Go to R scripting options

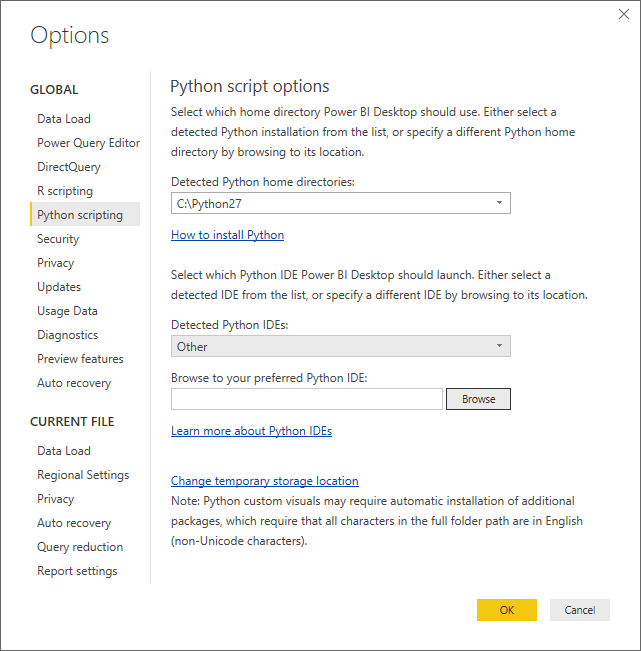65,191
